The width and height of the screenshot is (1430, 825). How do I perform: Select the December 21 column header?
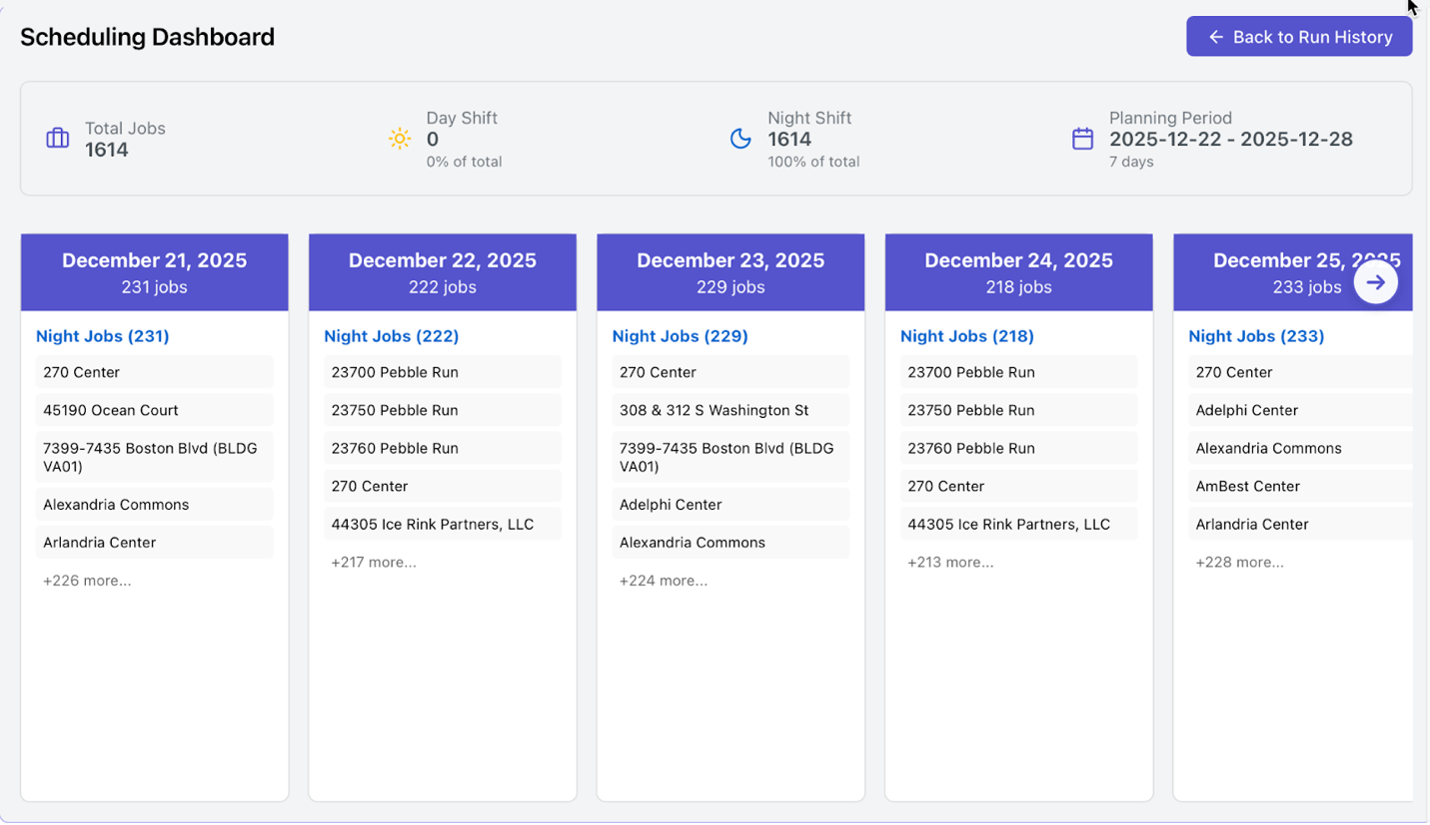click(154, 271)
